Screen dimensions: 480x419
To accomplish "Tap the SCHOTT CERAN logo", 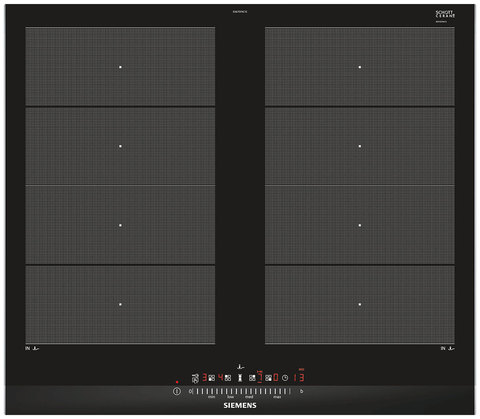I will click(445, 14).
